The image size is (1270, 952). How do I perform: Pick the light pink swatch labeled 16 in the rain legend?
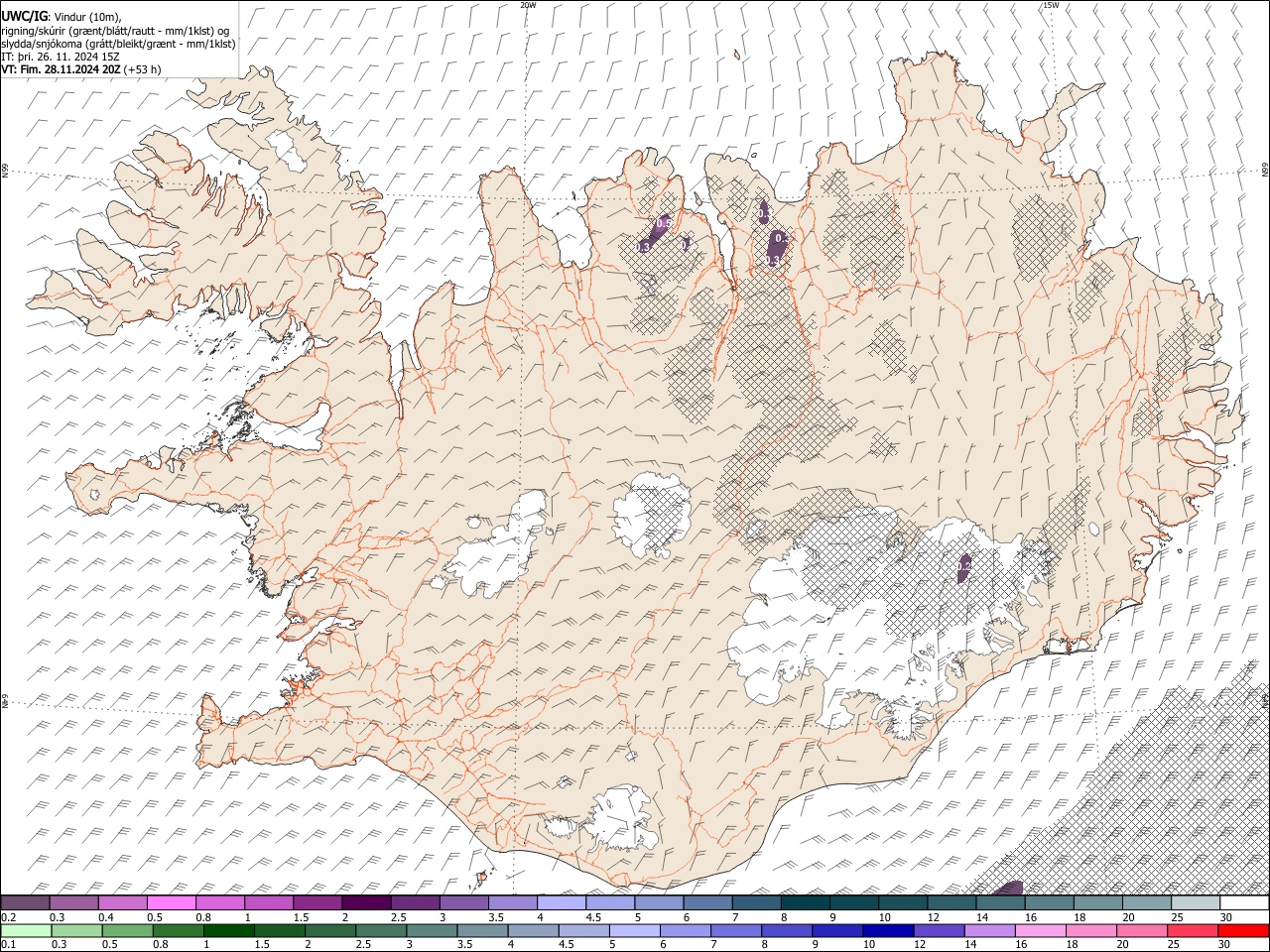click(x=1039, y=931)
